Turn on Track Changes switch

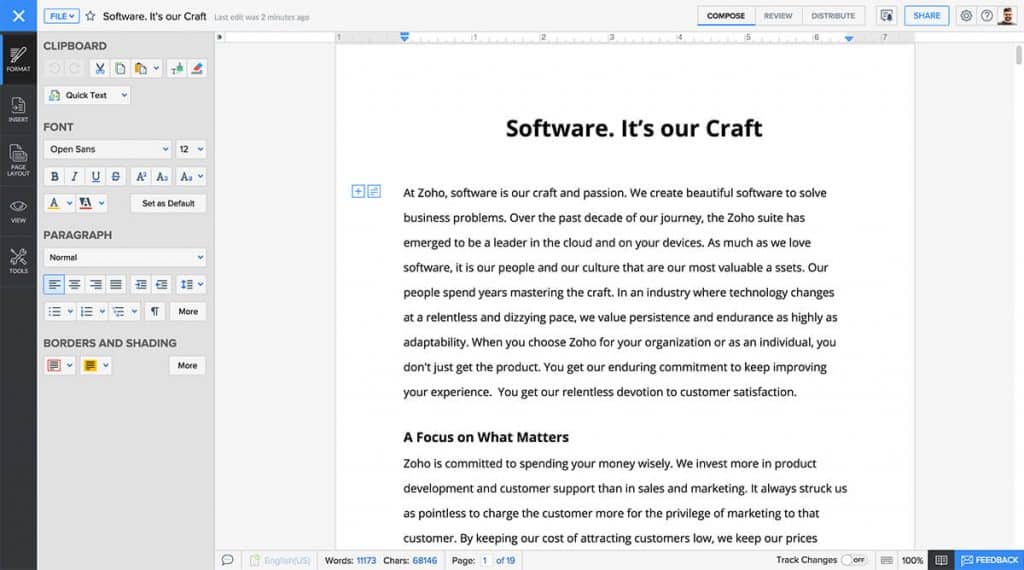pos(853,560)
